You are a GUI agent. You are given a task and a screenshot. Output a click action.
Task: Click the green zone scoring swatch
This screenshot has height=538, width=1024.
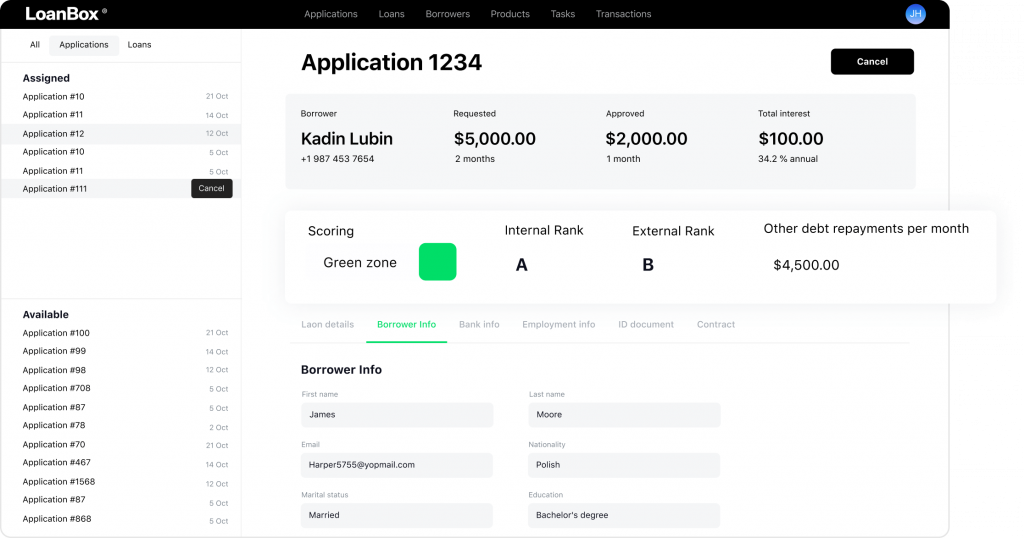click(438, 262)
